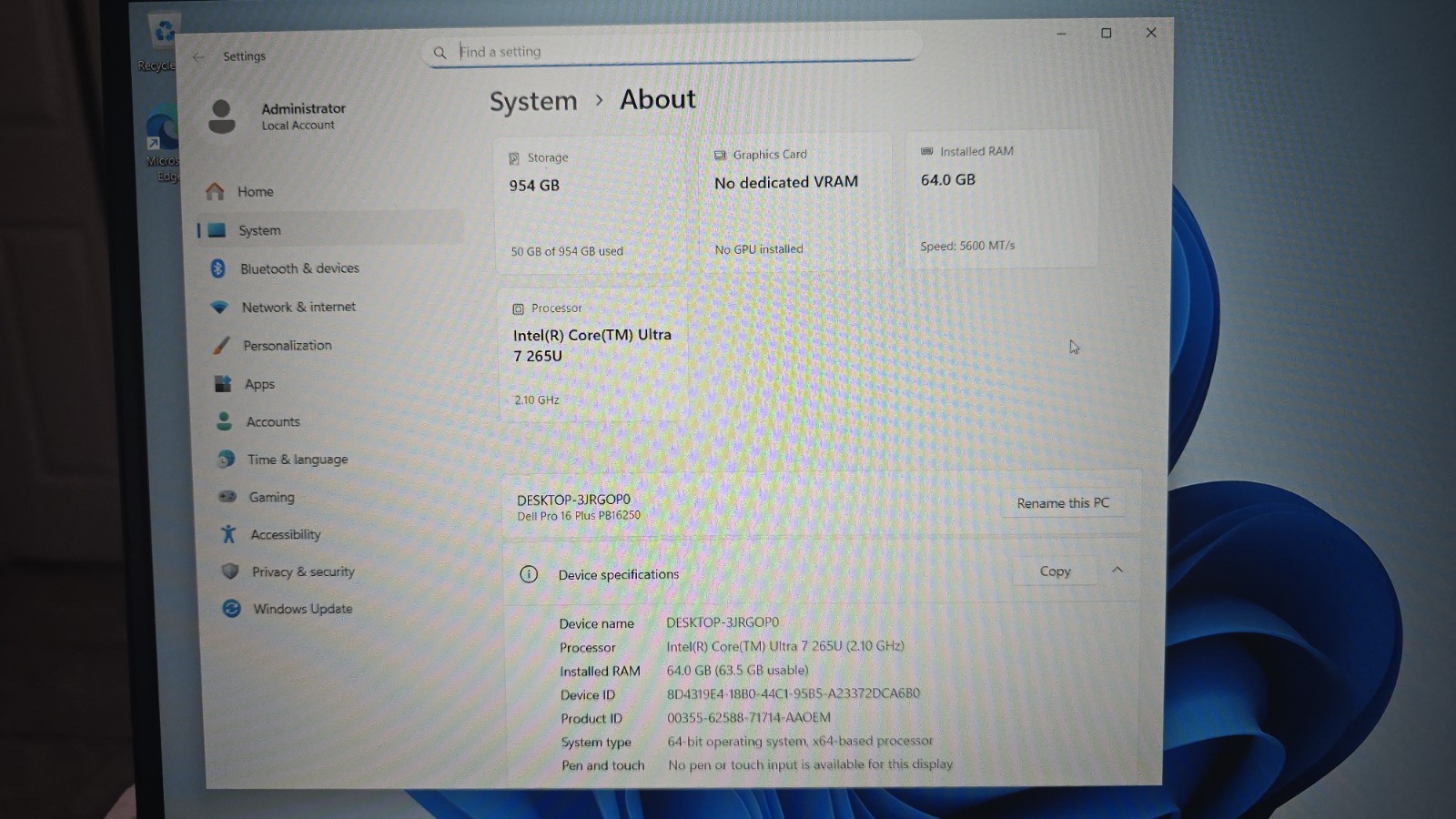The image size is (1456, 819).
Task: Maximize the Settings window
Action: (x=1107, y=33)
